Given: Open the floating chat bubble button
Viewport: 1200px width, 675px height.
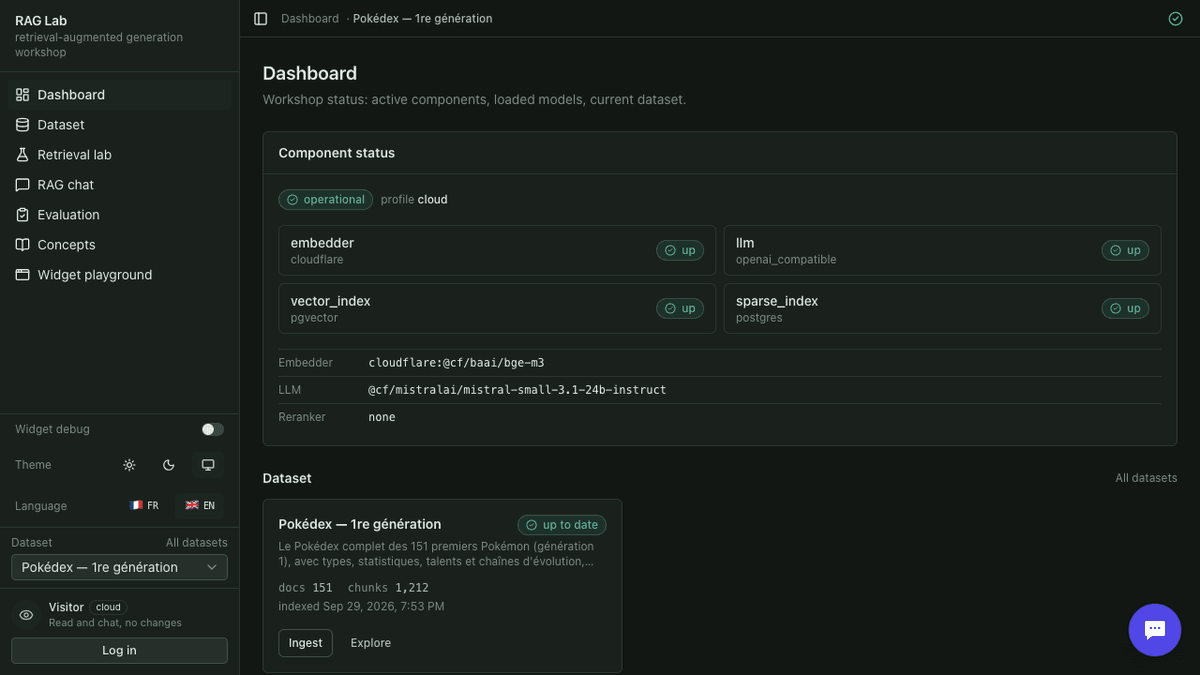Looking at the screenshot, I should (x=1155, y=630).
